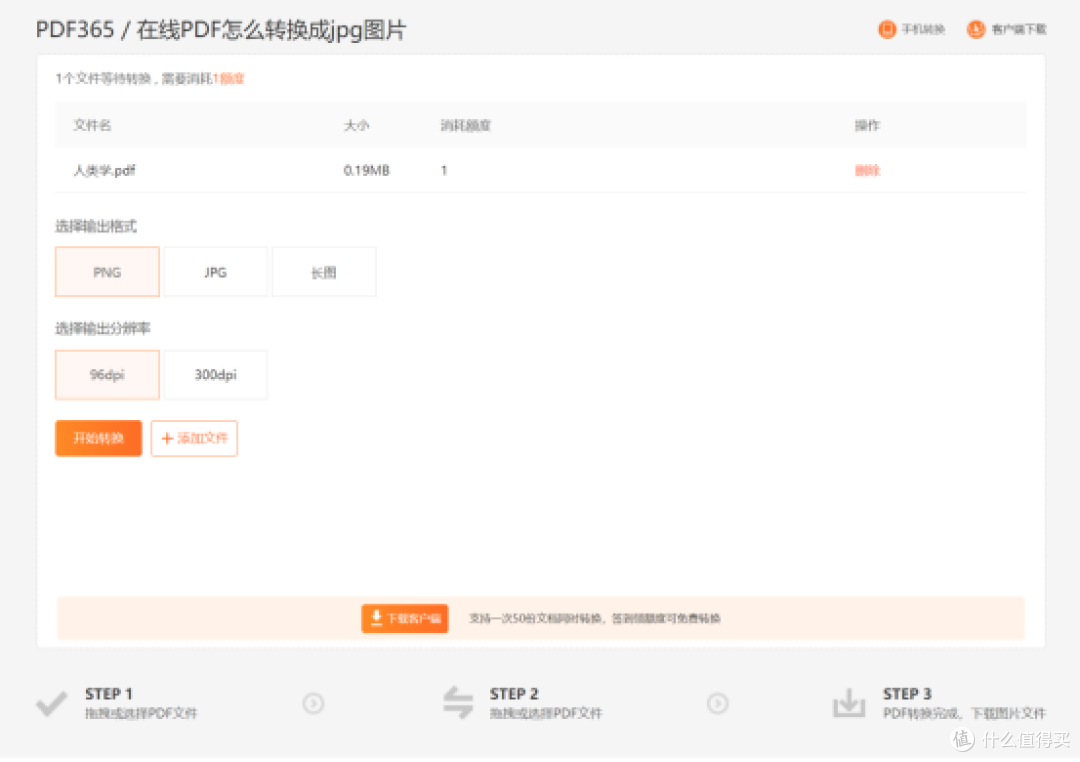Select JPG output format
1080x762 pixels.
216,272
